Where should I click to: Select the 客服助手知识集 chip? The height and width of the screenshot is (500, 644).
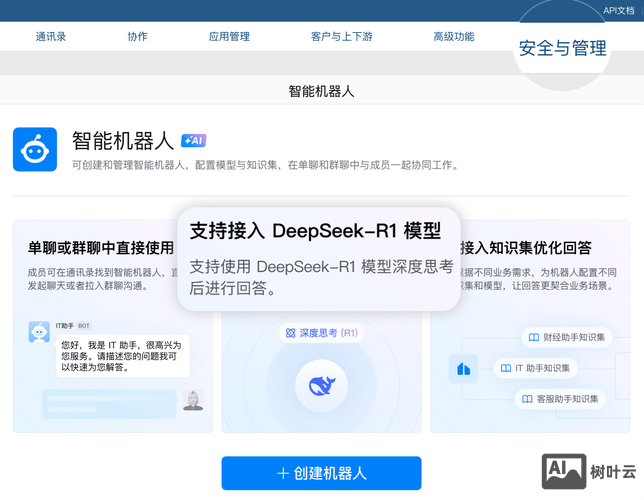coord(560,399)
